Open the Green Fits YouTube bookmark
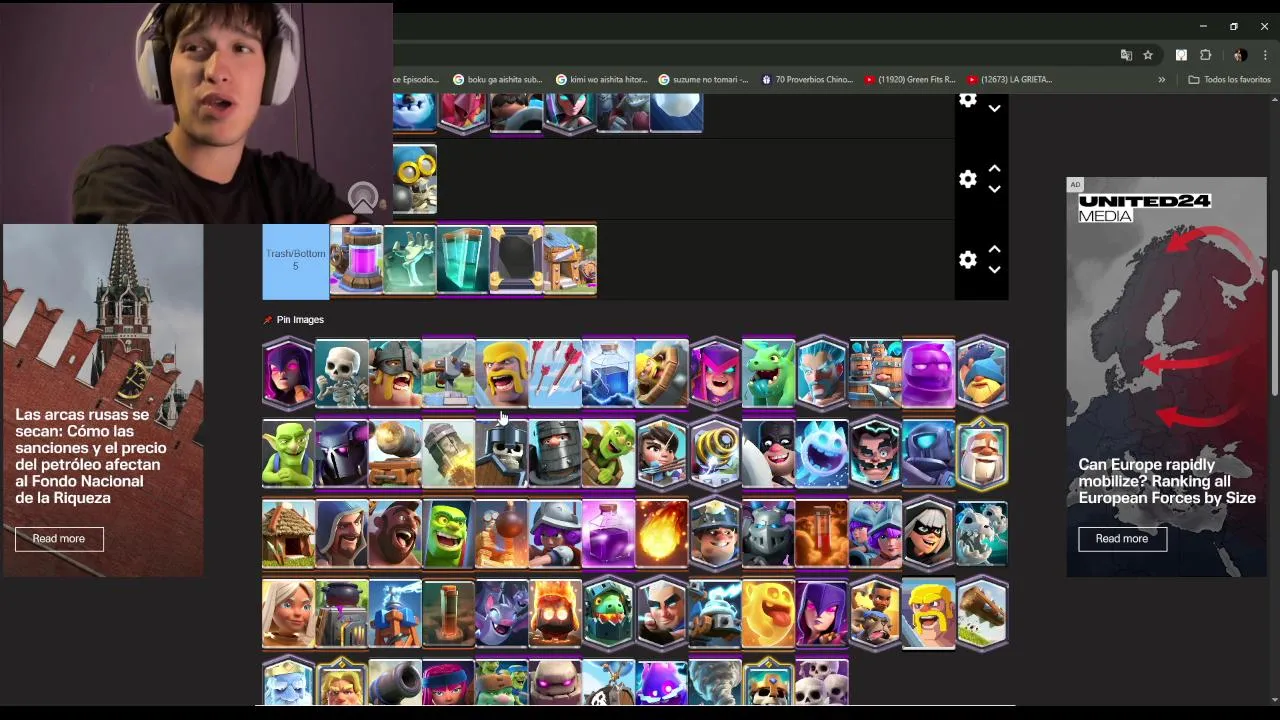Screen dimensions: 1280x720 coord(910,80)
